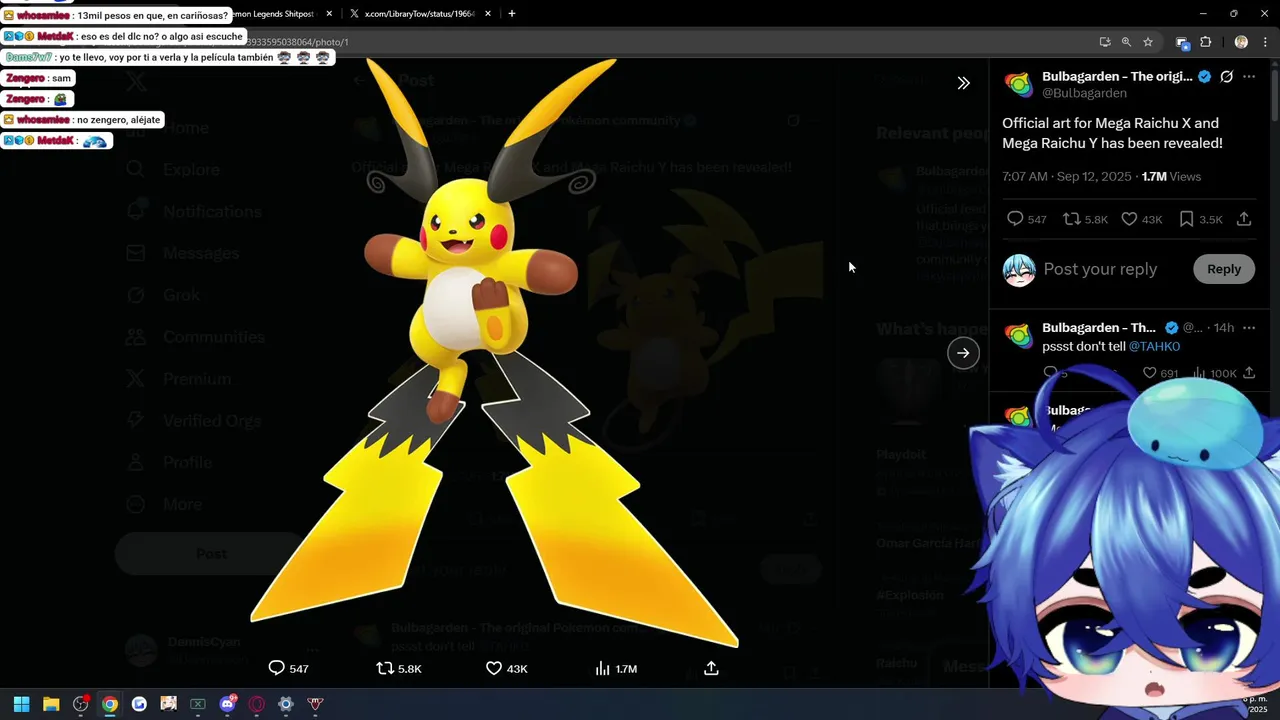Close the Legends Shitpost tab
Viewport: 1280px width, 720px height.
329,14
